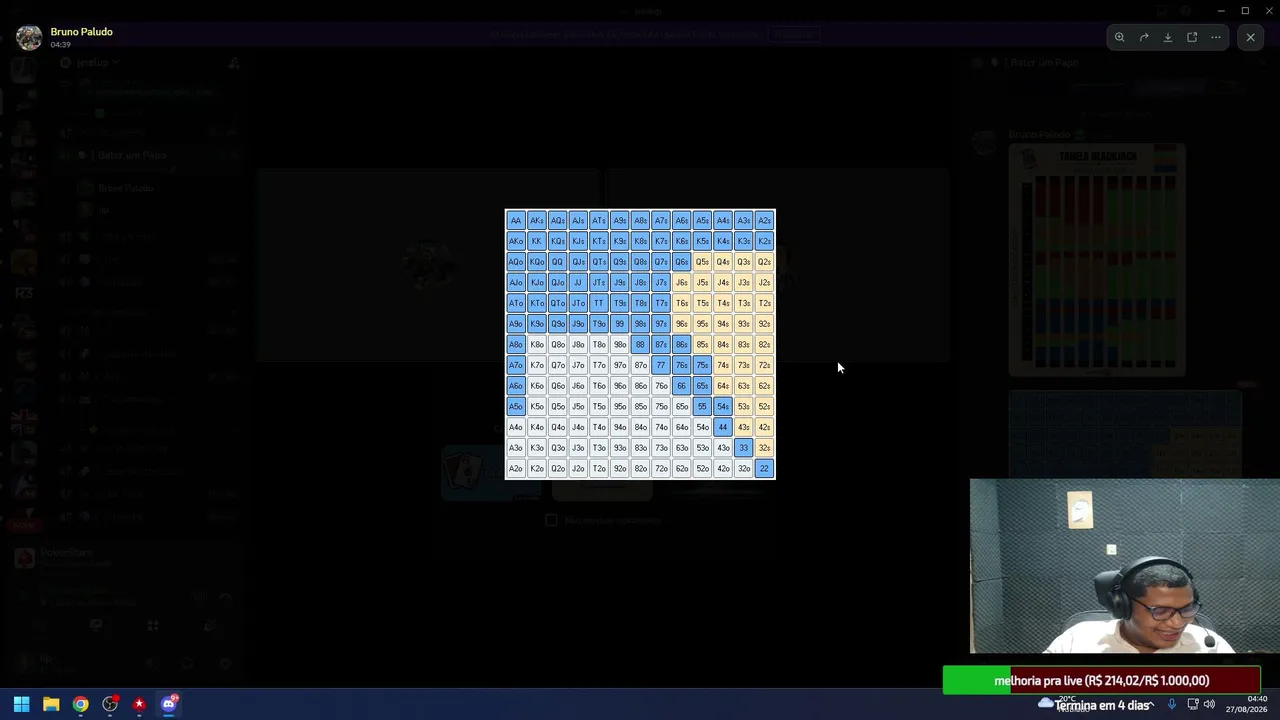The height and width of the screenshot is (720, 1280).
Task: Open the Windows Start menu
Action: pos(21,704)
